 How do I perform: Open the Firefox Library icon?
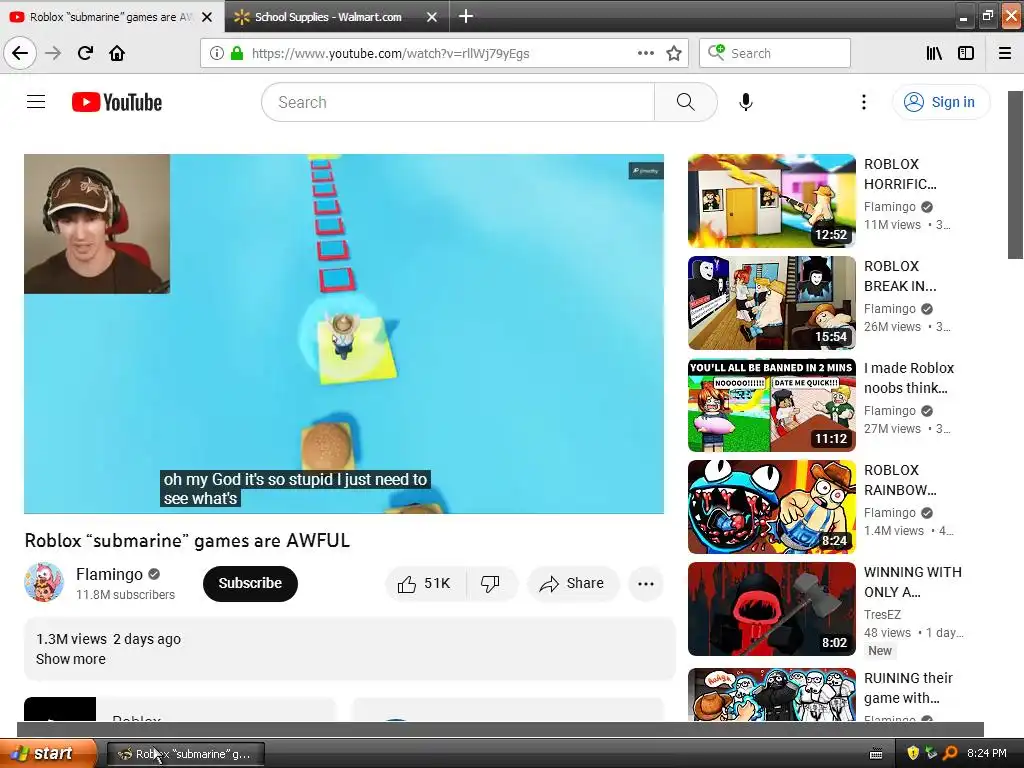(x=934, y=54)
